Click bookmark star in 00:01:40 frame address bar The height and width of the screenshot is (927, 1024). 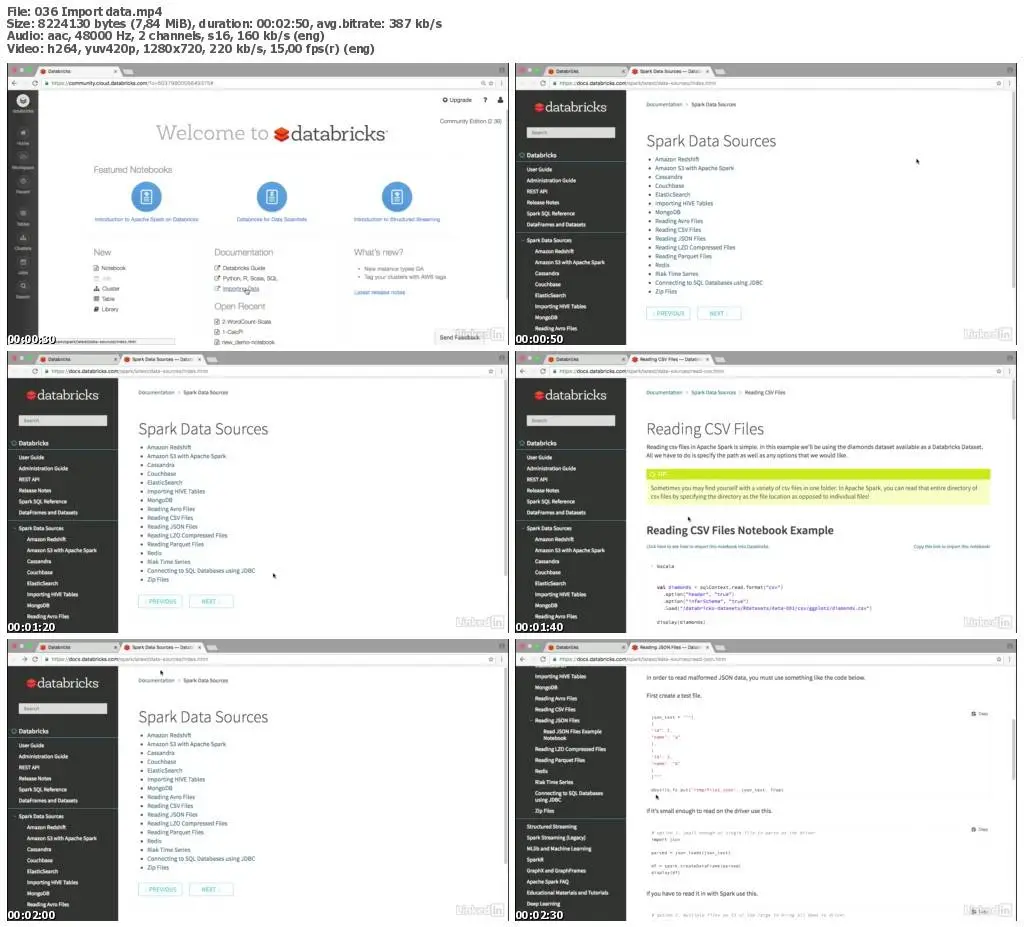click(x=999, y=371)
